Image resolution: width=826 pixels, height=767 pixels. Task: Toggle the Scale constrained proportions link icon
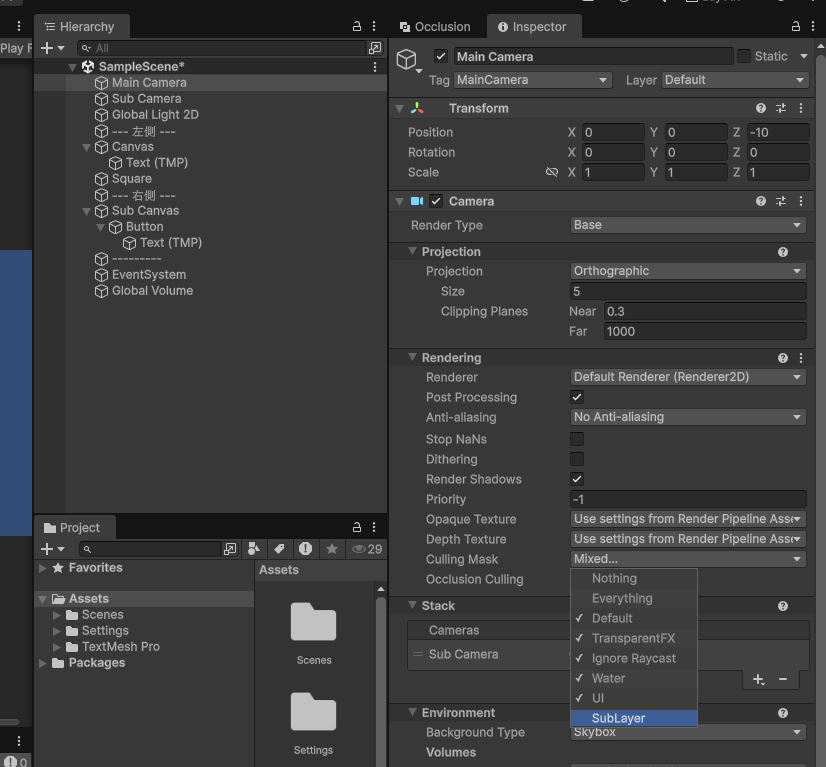(551, 172)
